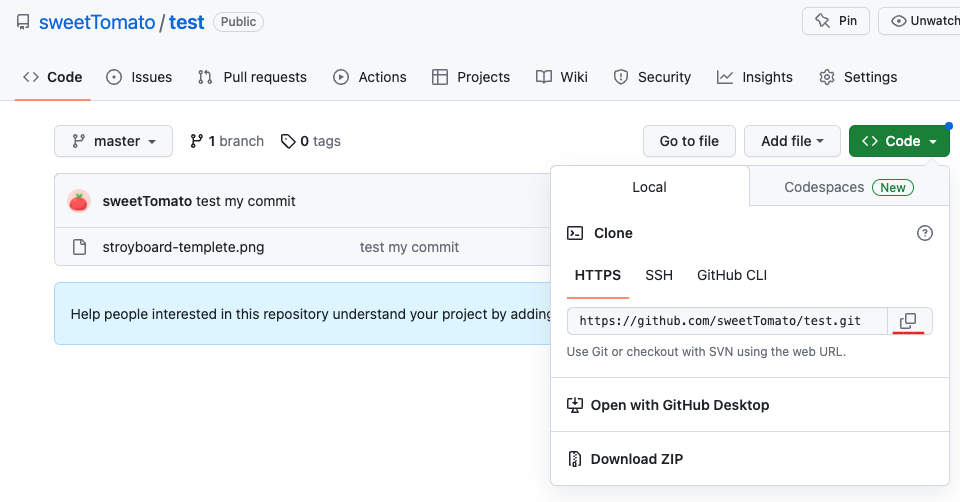Click the terminal icon next to Clone
The image size is (960, 502).
coord(575,233)
